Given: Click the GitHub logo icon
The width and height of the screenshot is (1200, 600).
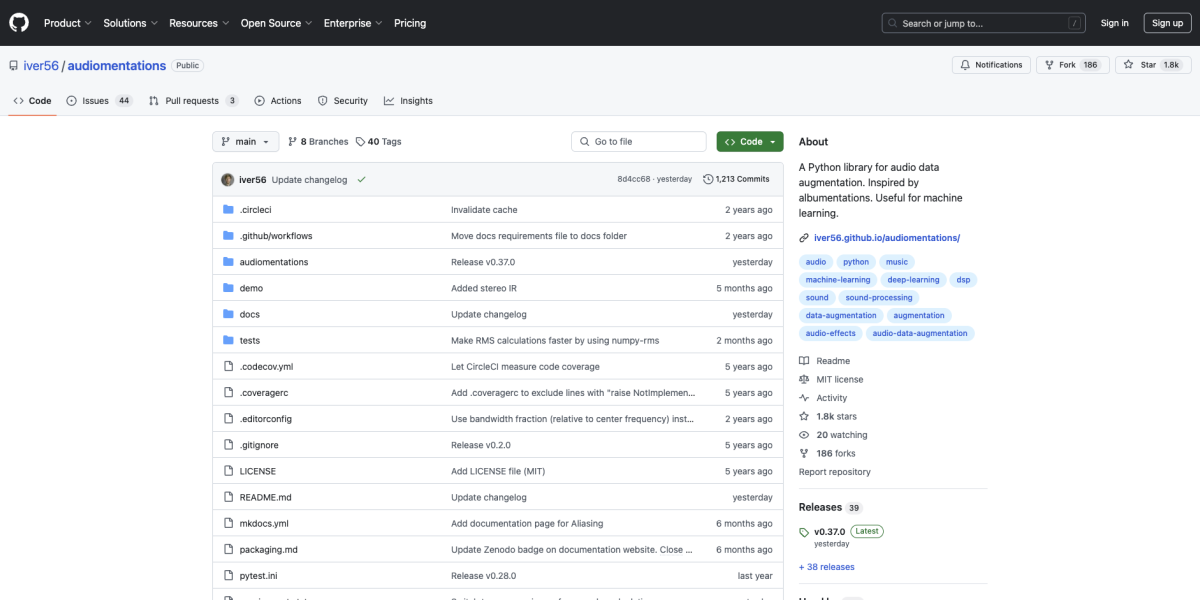Looking at the screenshot, I should pyautogui.click(x=19, y=22).
